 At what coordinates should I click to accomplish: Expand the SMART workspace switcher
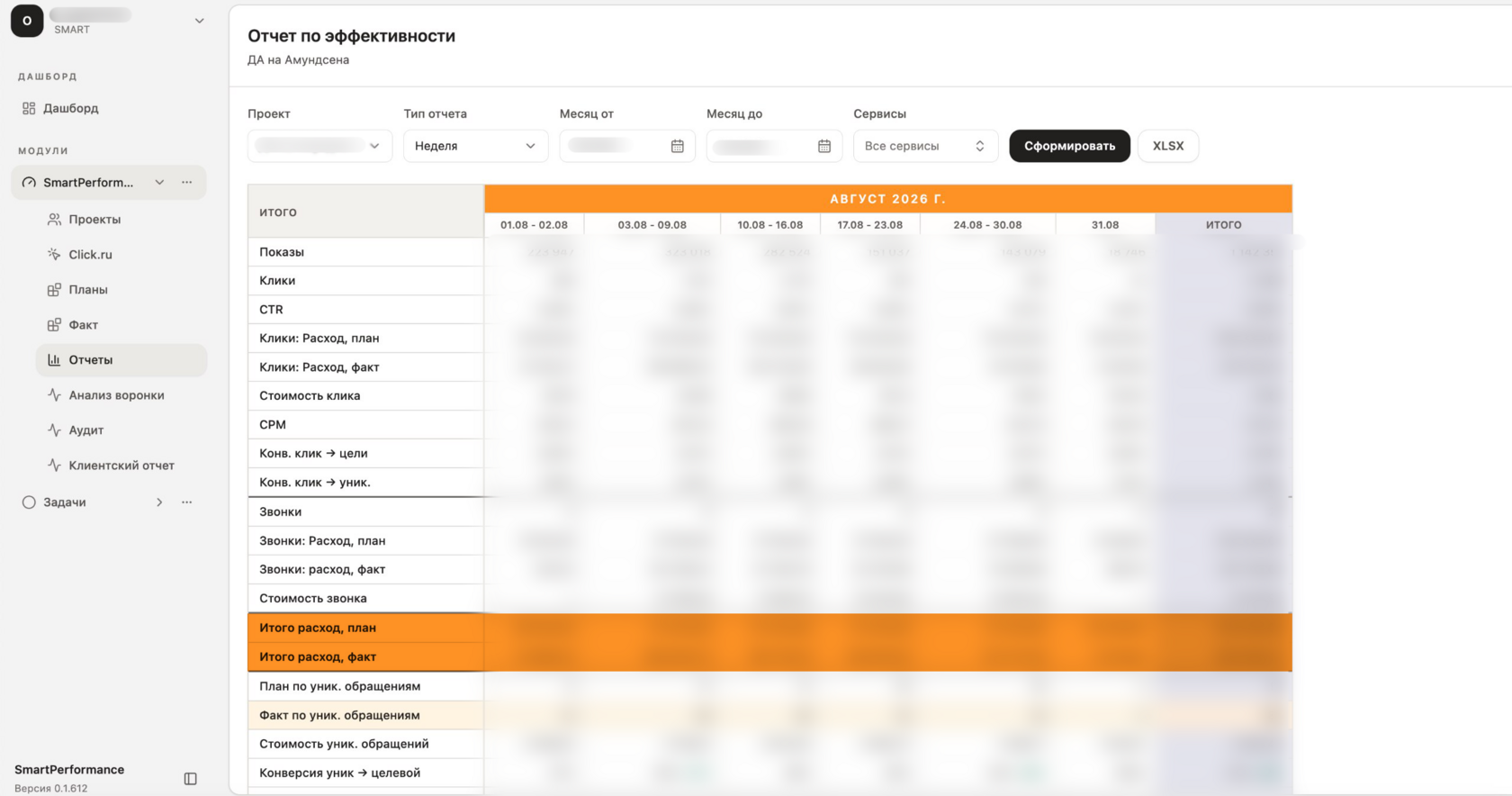[x=199, y=21]
